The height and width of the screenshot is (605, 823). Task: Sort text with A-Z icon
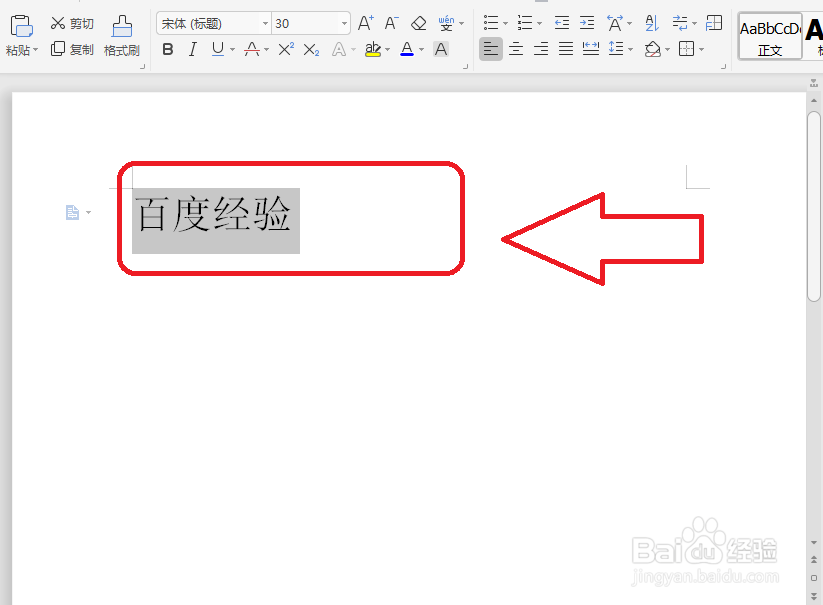click(652, 23)
